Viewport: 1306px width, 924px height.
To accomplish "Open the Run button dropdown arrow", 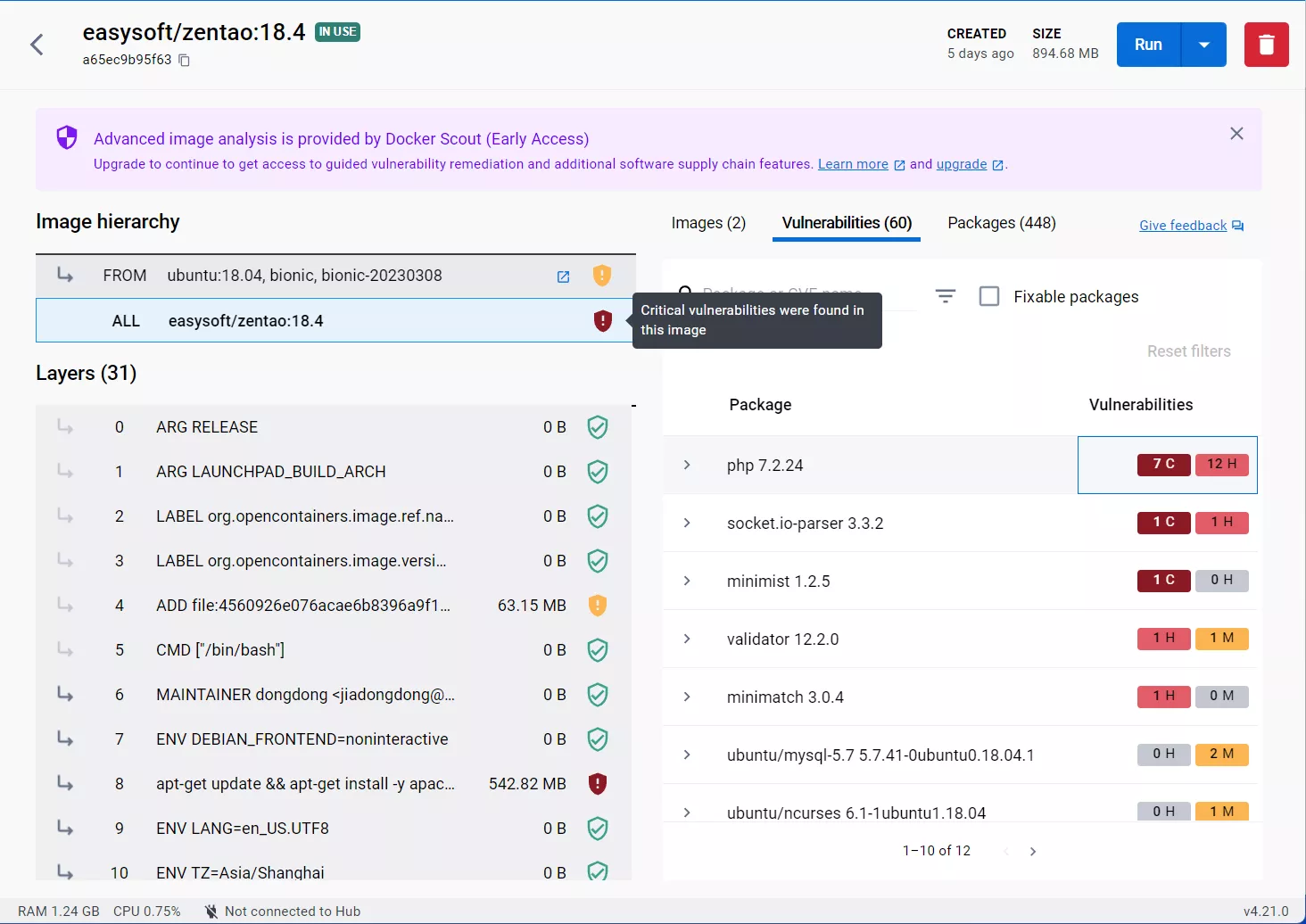I will [1203, 45].
